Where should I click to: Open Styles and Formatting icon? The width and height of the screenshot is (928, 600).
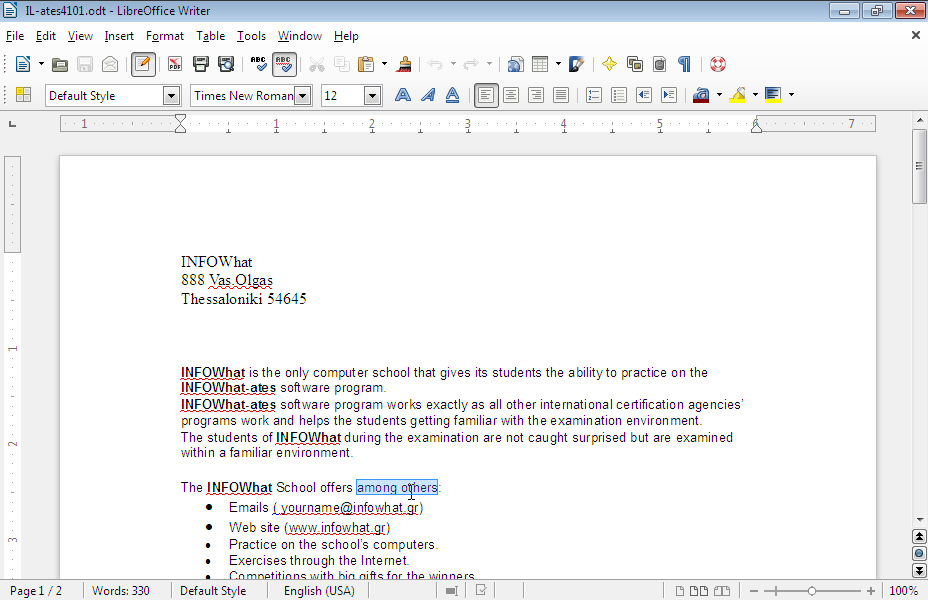click(23, 95)
